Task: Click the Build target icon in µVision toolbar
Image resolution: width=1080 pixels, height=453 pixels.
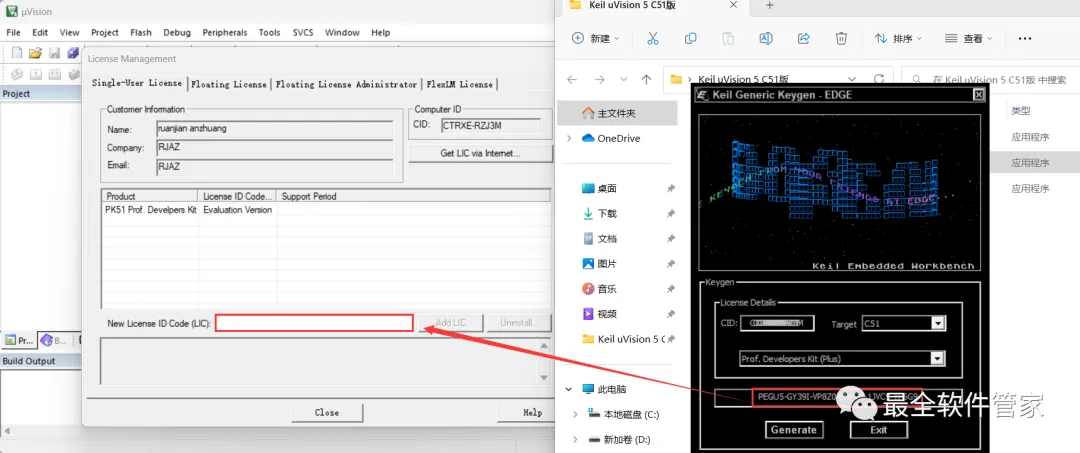Action: (x=36, y=74)
